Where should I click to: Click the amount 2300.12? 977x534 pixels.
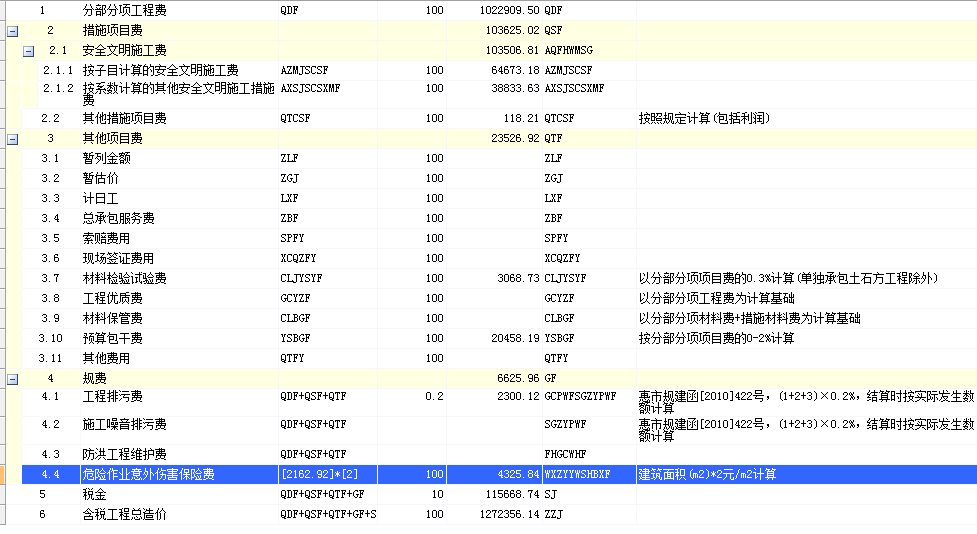click(518, 396)
